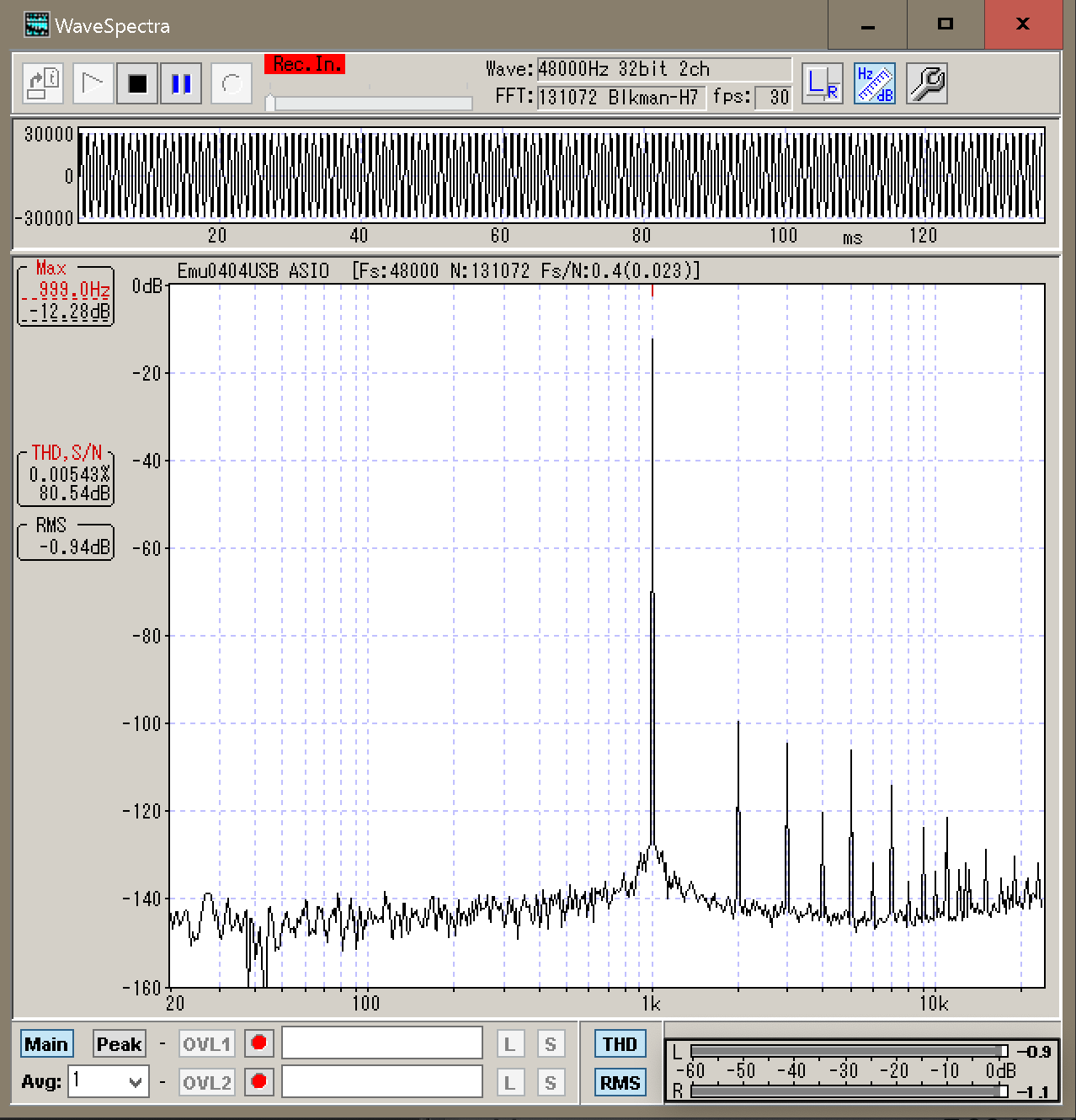Click the fps value field showing 30

coord(773,97)
